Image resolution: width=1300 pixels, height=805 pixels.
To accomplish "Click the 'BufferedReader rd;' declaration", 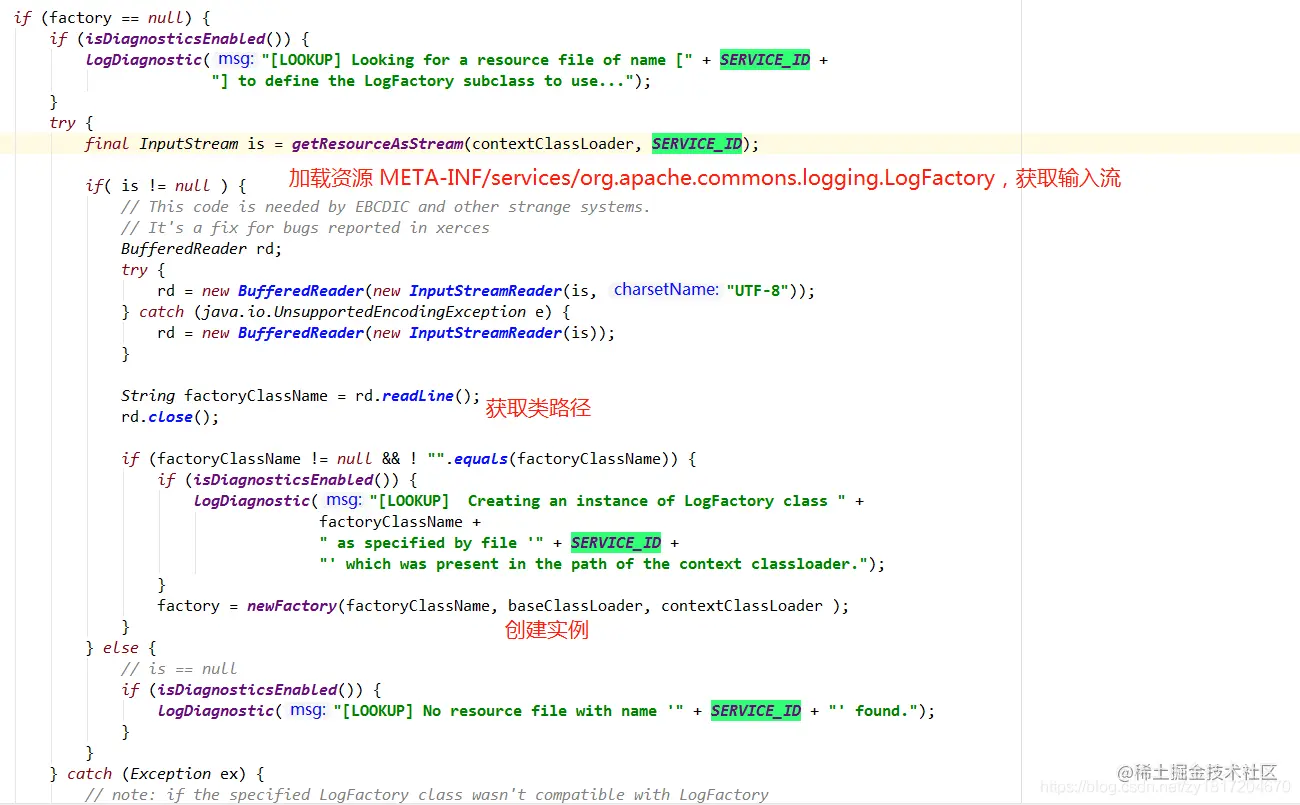I will (202, 249).
